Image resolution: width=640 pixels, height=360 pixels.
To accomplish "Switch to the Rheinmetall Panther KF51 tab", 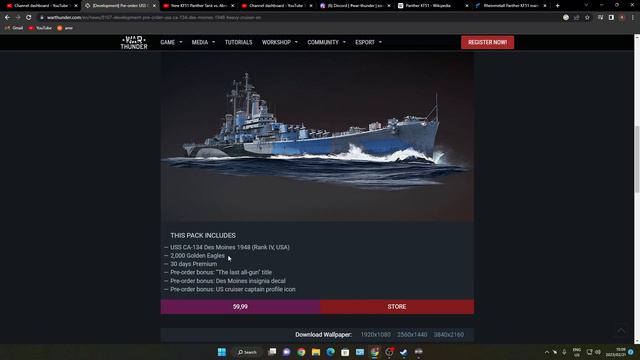I will (510, 6).
